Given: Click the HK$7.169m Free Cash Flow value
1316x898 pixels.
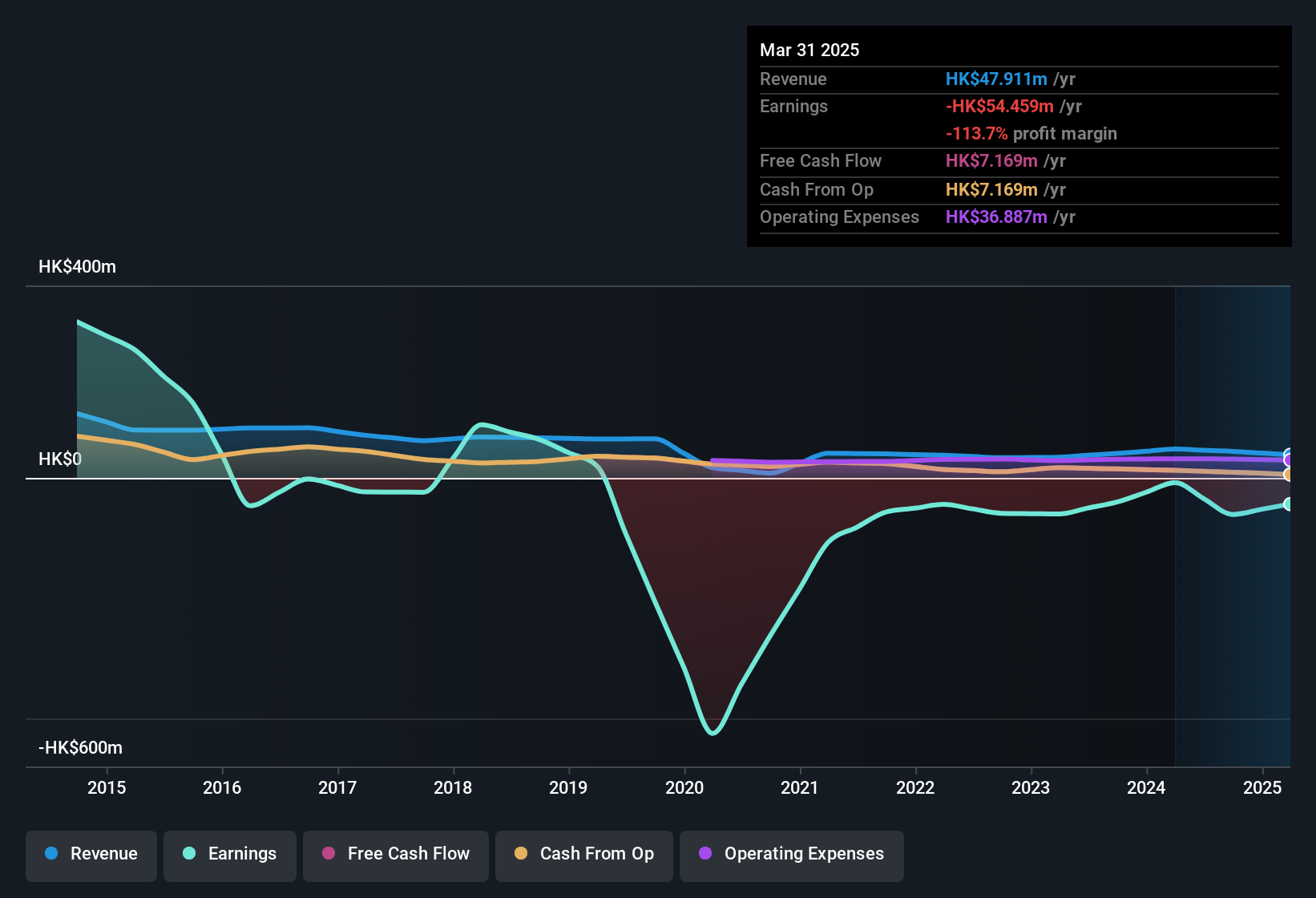Looking at the screenshot, I should click(991, 161).
